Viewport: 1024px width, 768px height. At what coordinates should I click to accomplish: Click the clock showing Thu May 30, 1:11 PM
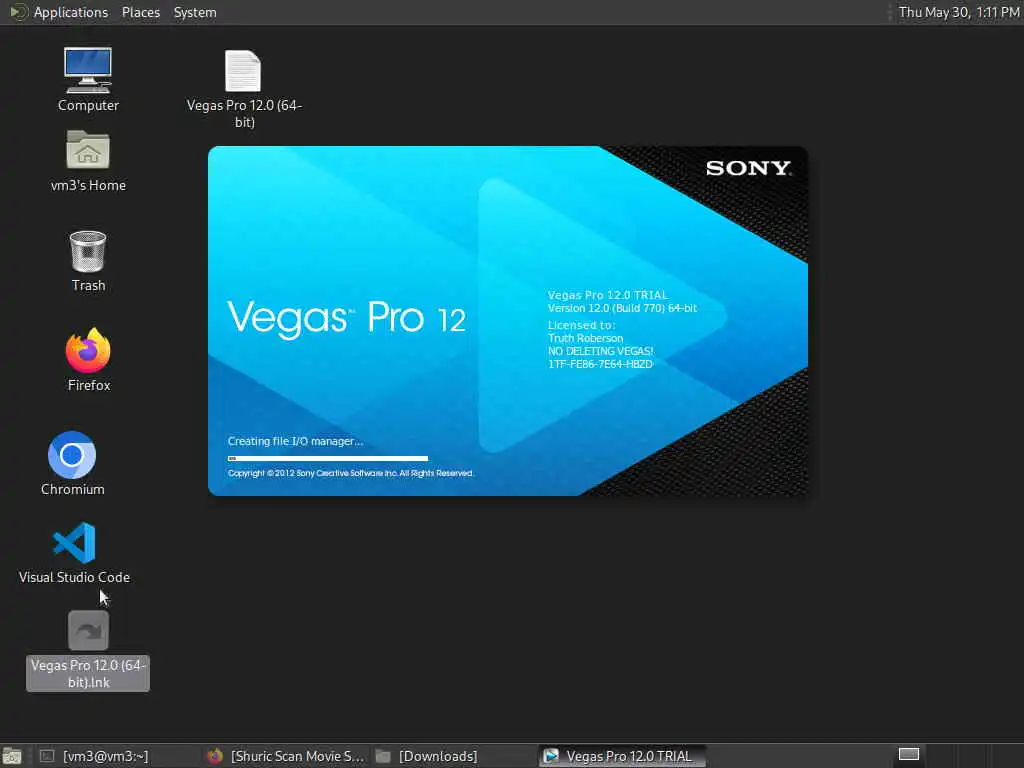pyautogui.click(x=958, y=12)
